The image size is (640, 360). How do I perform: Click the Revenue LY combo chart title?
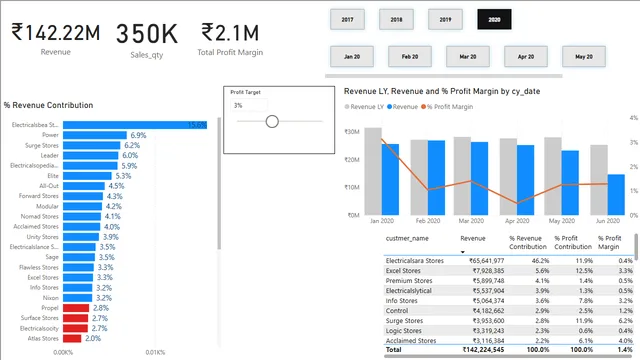coord(442,91)
